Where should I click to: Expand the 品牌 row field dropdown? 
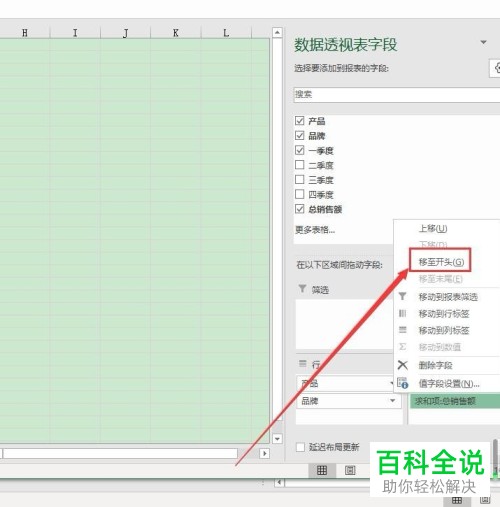click(x=393, y=400)
